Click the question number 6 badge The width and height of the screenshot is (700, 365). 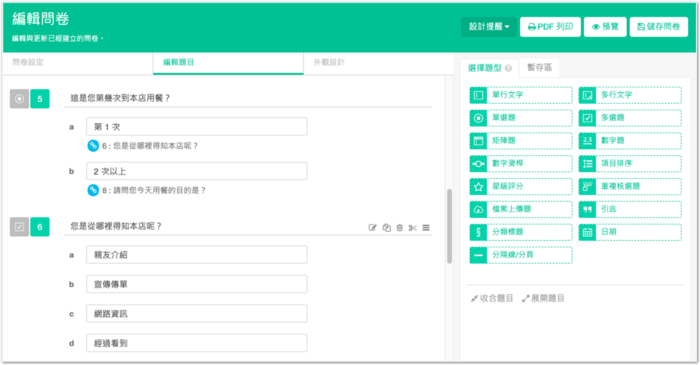pyautogui.click(x=40, y=227)
